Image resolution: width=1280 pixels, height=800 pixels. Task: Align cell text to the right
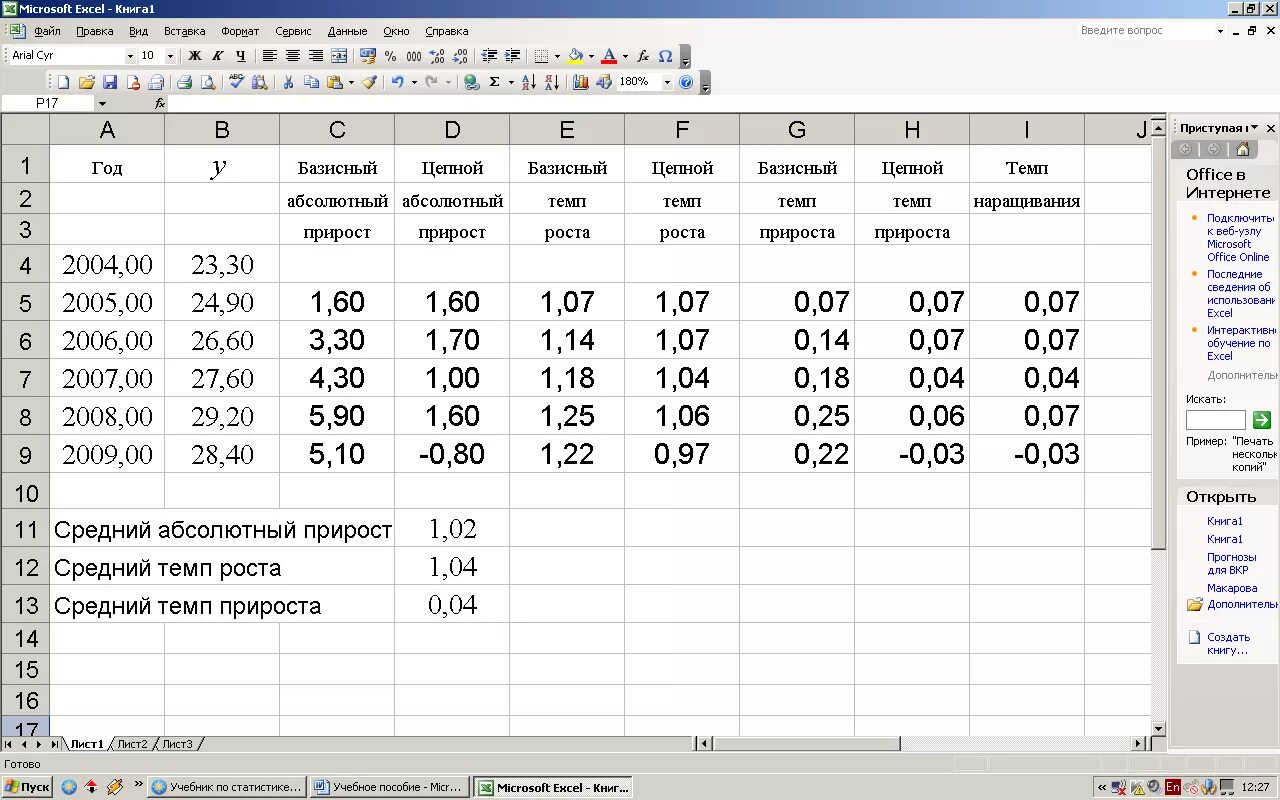click(x=316, y=56)
